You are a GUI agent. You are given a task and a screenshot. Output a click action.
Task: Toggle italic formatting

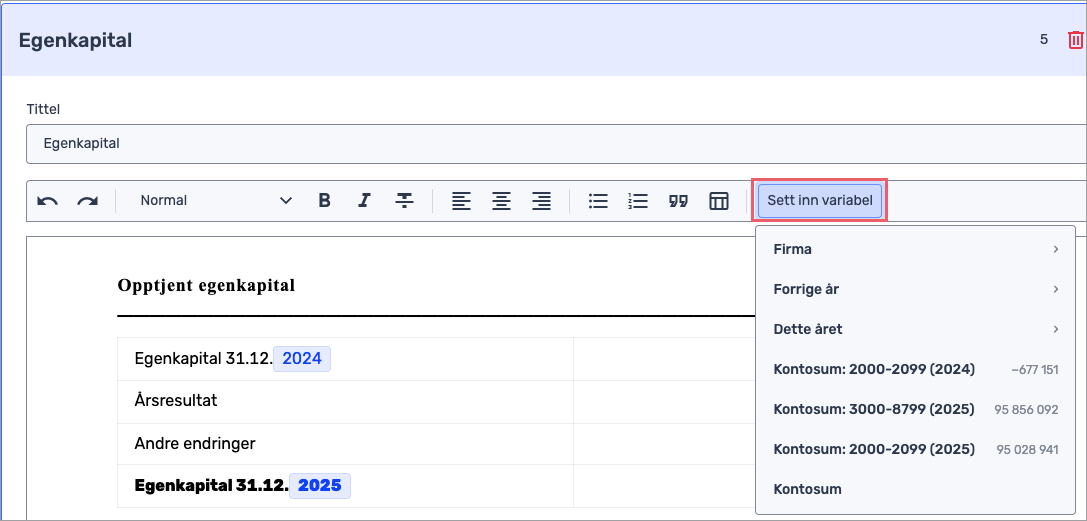pyautogui.click(x=364, y=201)
